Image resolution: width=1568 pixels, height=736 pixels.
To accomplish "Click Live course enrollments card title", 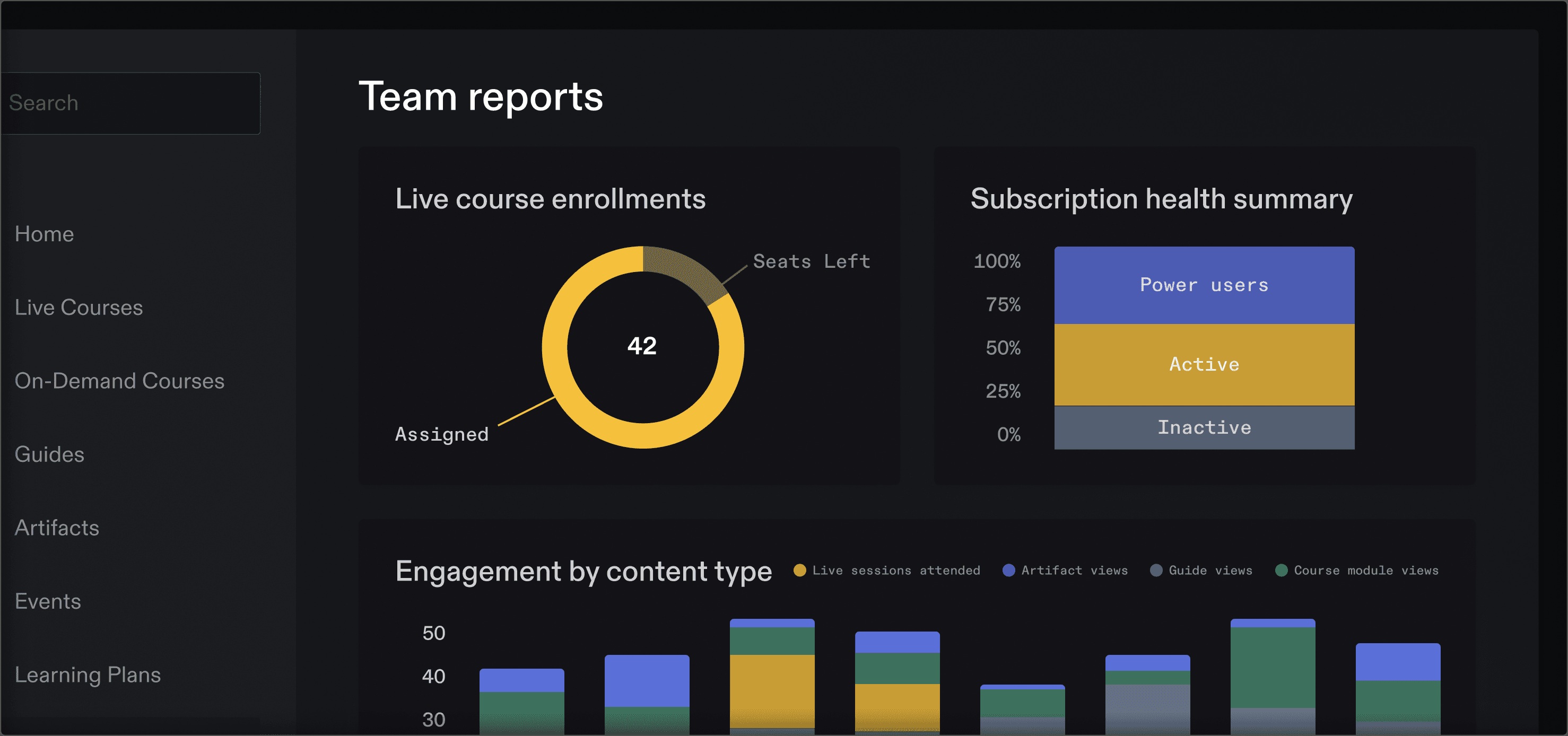I will (x=550, y=199).
